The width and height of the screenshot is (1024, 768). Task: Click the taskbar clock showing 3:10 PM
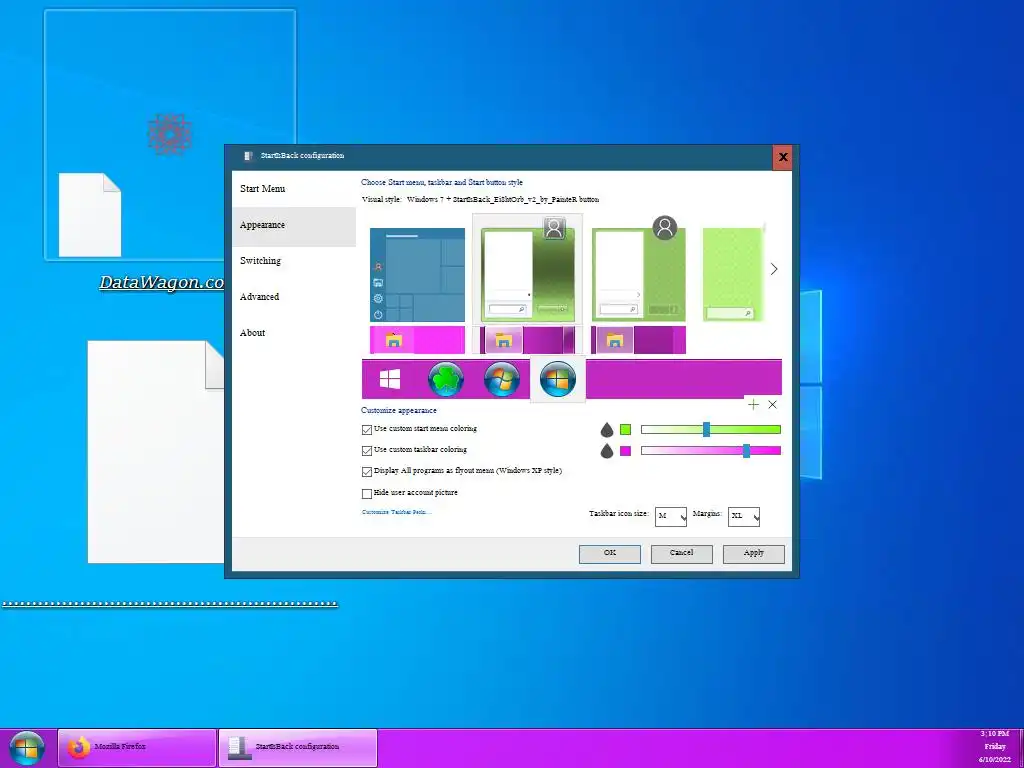point(995,747)
